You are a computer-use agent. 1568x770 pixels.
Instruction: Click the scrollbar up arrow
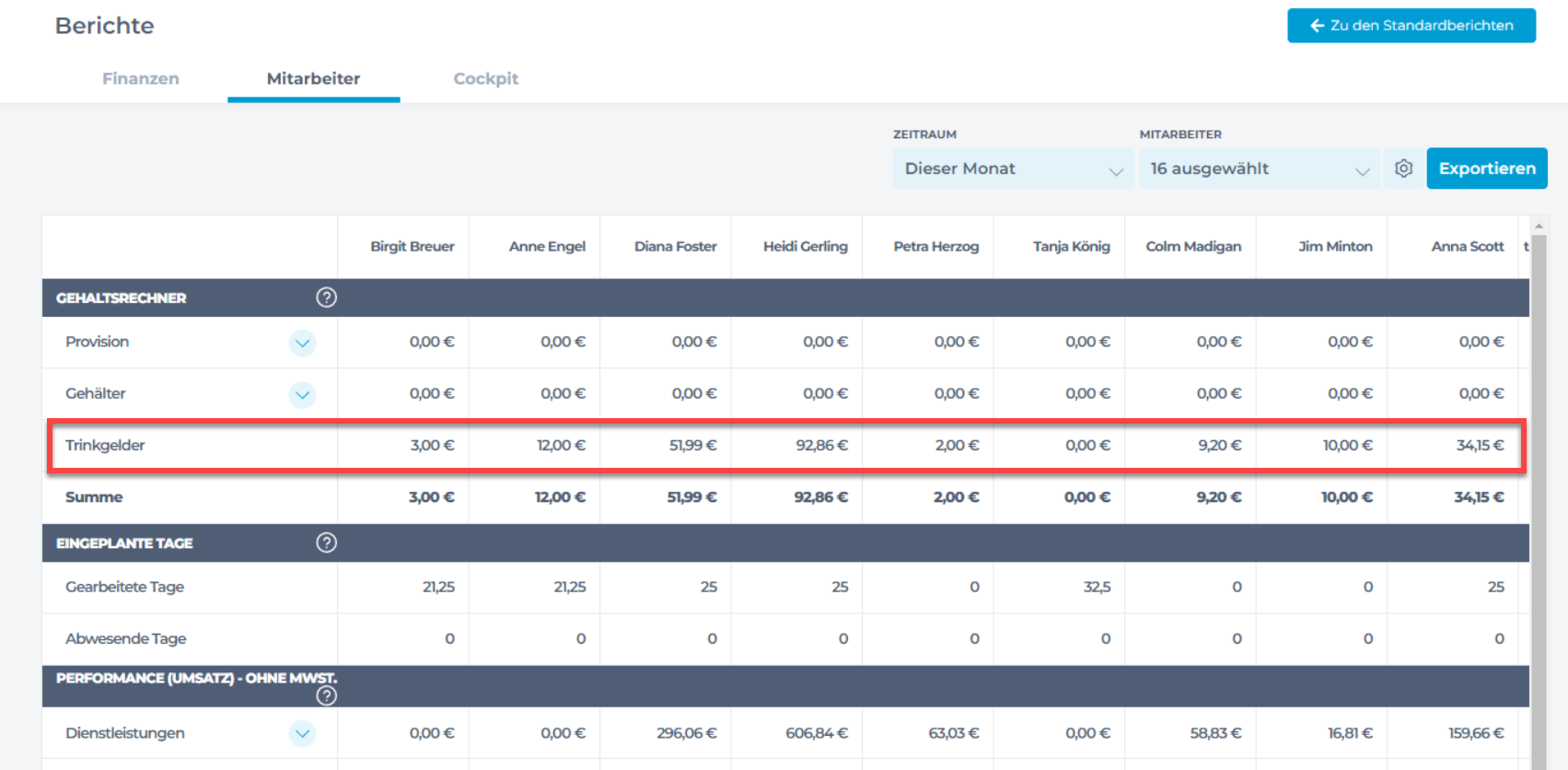click(1539, 226)
